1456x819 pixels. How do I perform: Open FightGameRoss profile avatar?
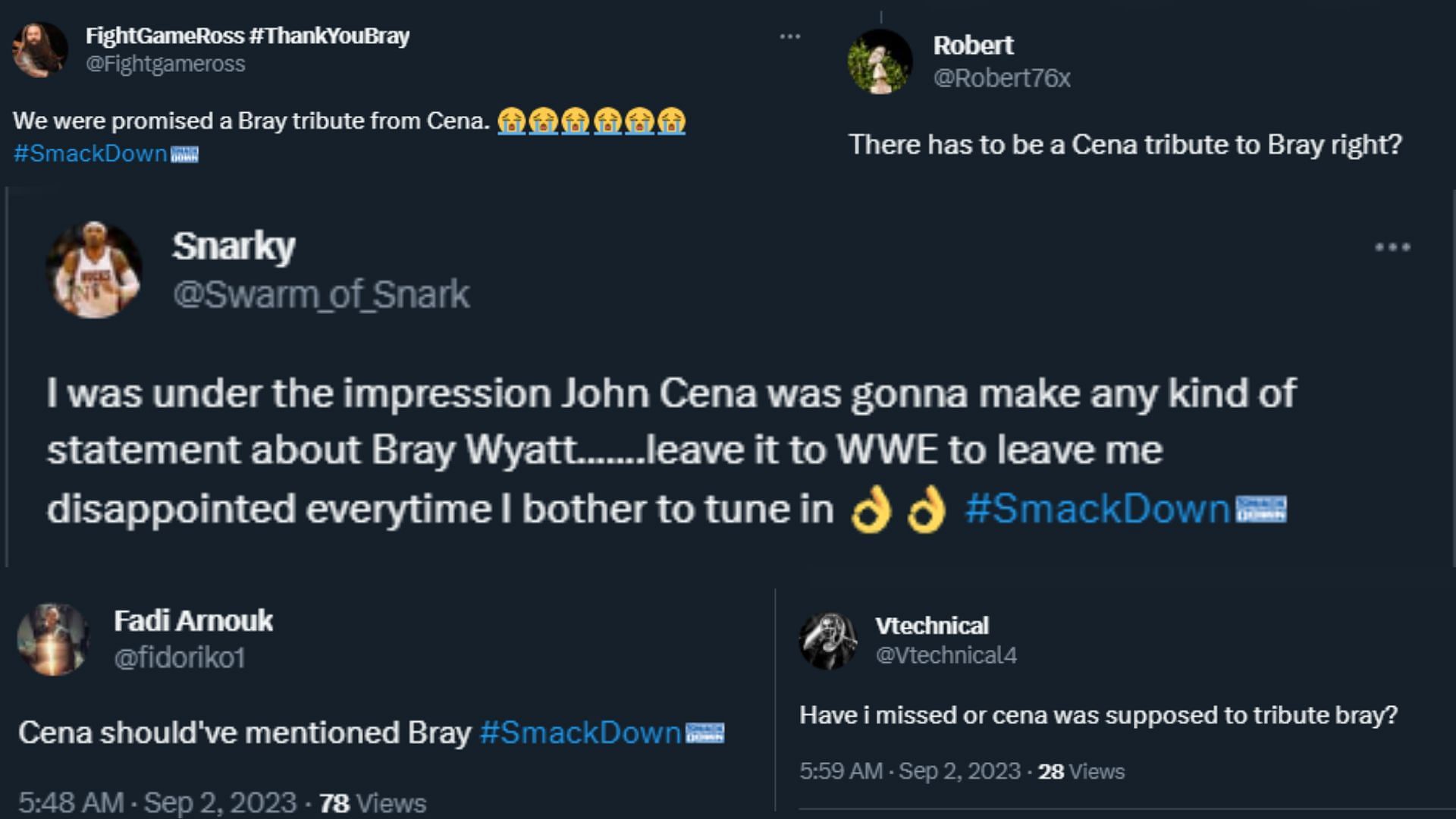point(40,49)
